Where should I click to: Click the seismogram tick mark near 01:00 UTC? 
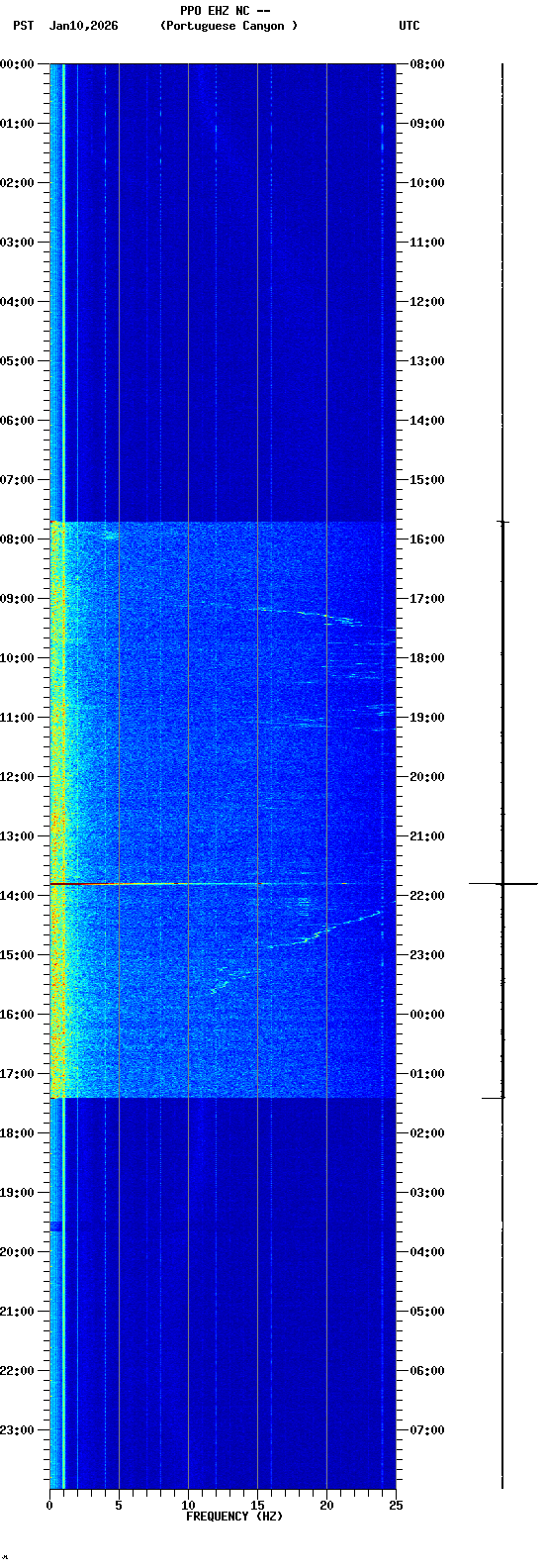point(494,1098)
